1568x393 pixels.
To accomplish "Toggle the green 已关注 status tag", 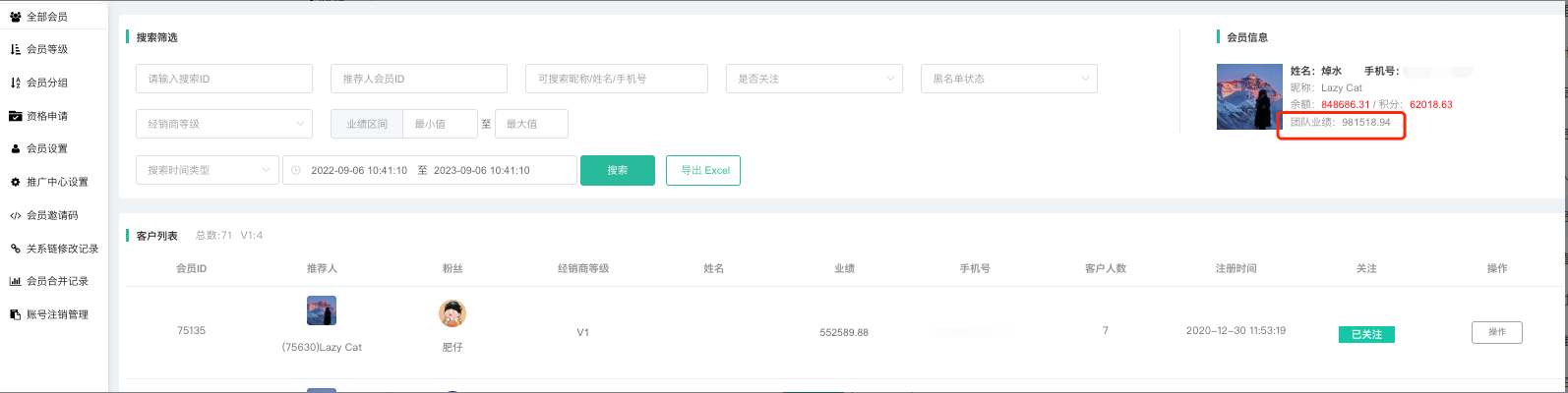I will 1366,334.
